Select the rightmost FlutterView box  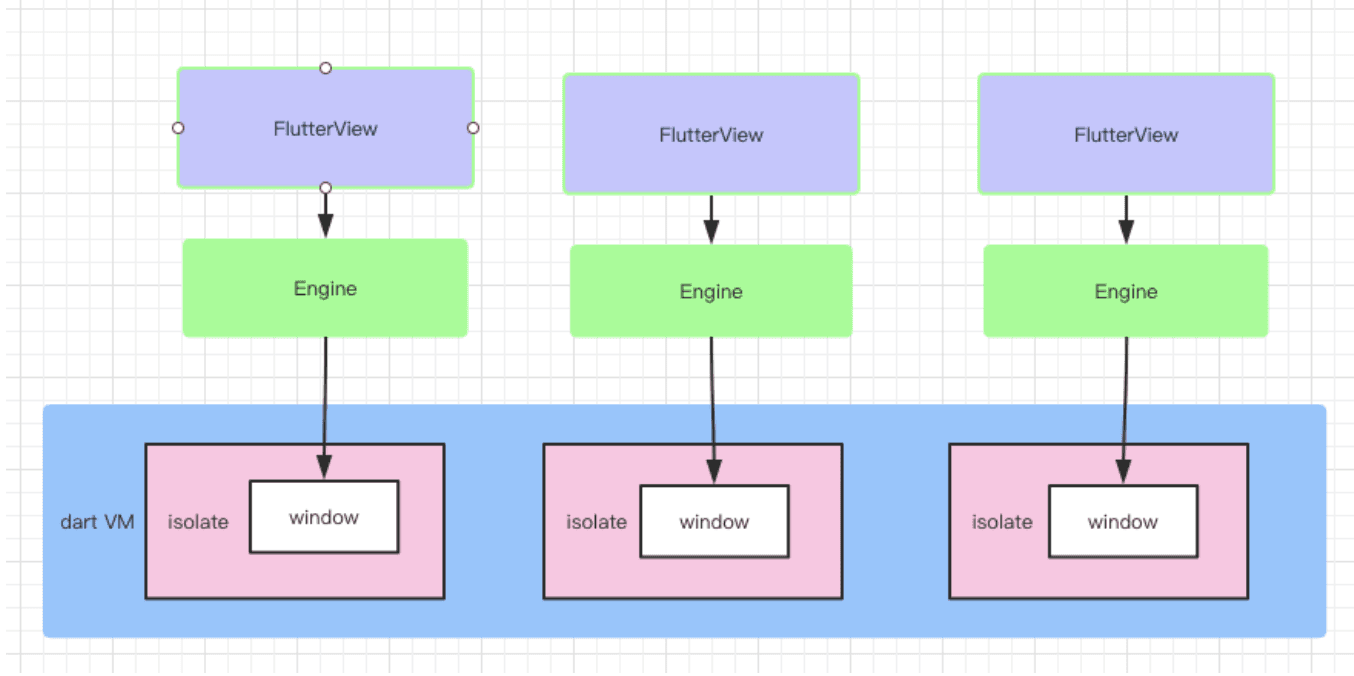tap(1126, 134)
